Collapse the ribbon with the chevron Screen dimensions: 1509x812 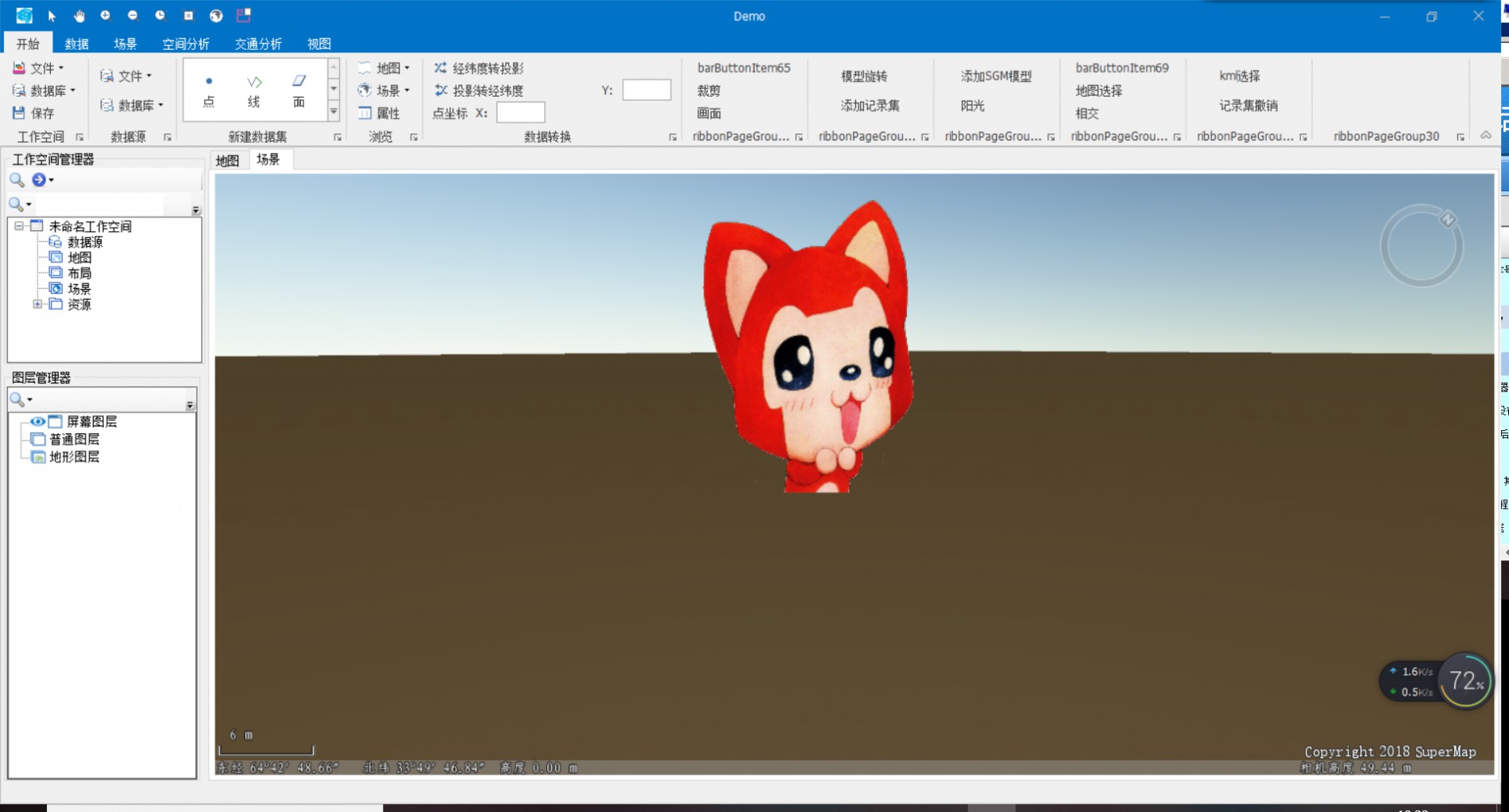[1486, 136]
